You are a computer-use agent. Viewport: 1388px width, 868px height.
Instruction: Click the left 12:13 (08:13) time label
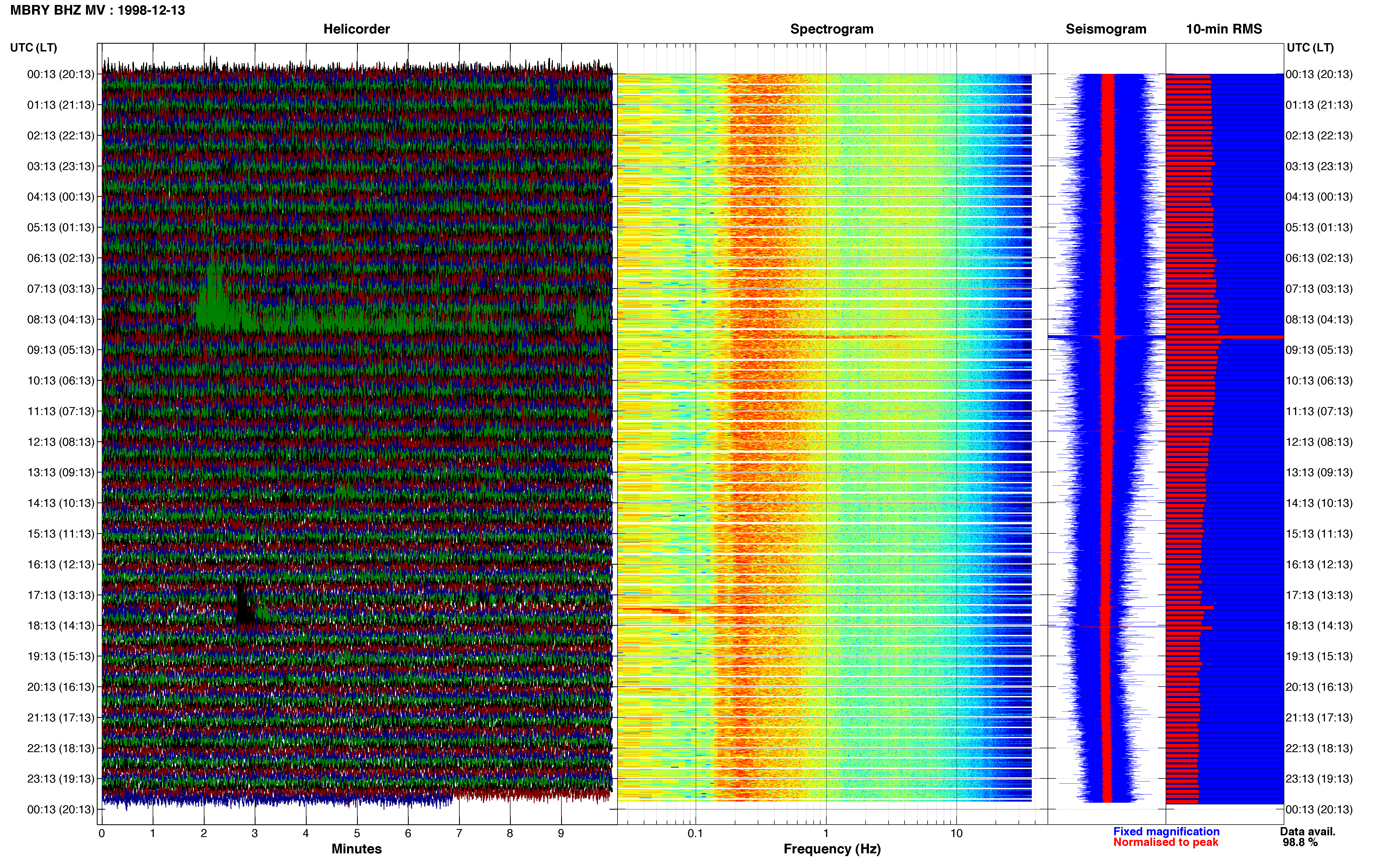[61, 442]
